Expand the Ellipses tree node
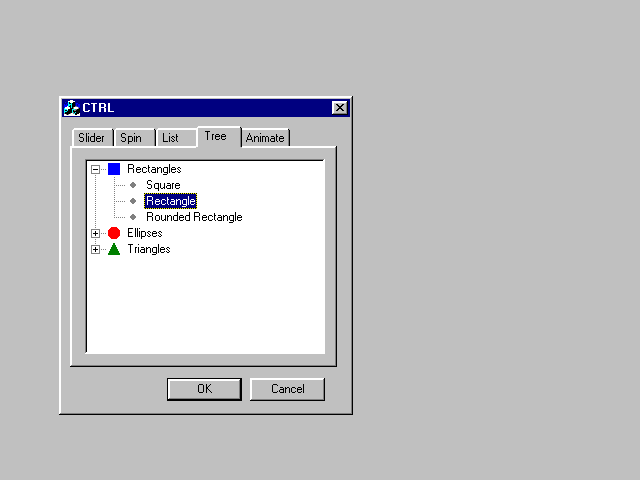 96,233
